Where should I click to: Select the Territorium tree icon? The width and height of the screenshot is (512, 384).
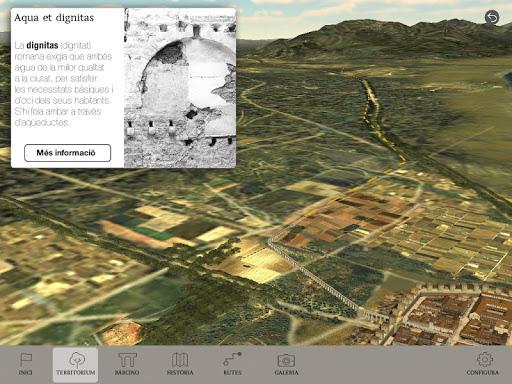point(77,359)
